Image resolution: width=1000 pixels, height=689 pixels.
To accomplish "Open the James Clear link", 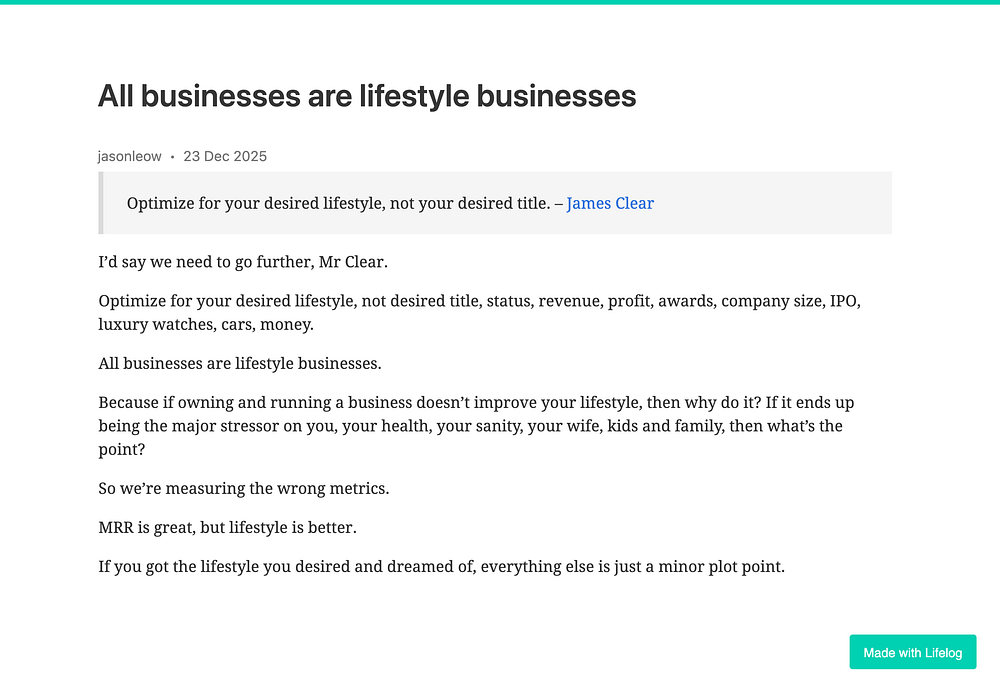I will 610,204.
